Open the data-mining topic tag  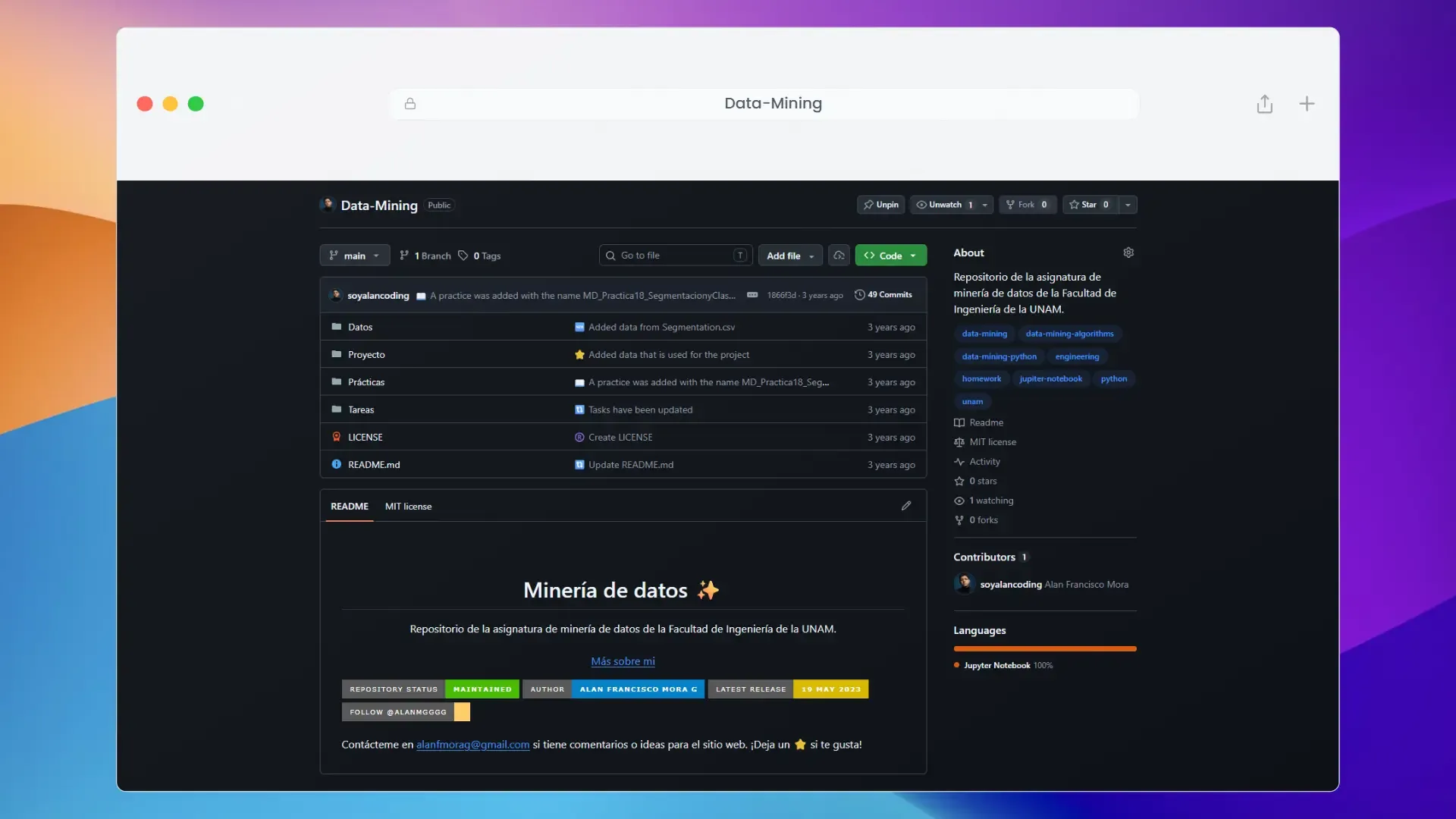pyautogui.click(x=984, y=334)
